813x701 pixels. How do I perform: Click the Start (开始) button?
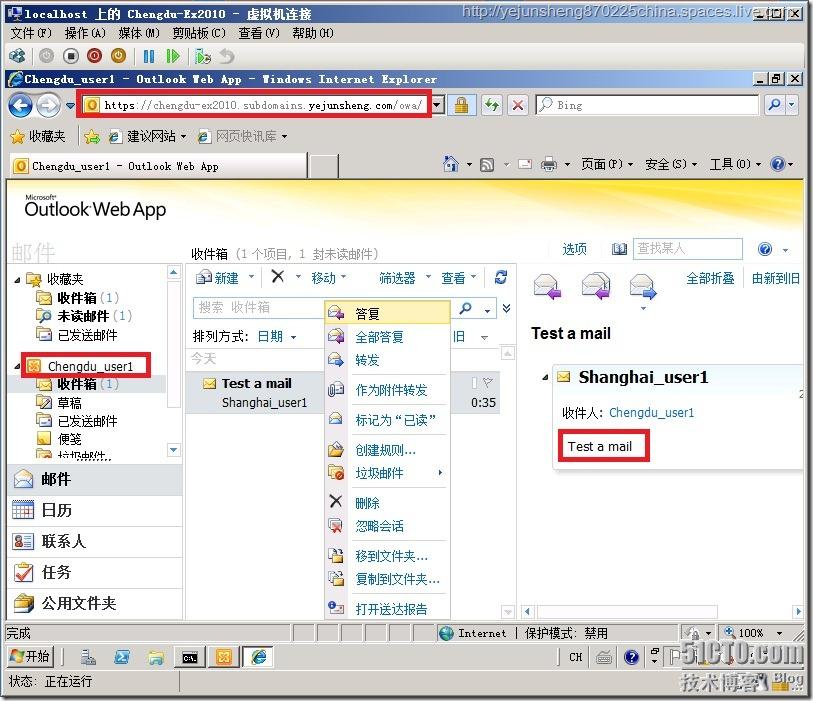coord(30,656)
